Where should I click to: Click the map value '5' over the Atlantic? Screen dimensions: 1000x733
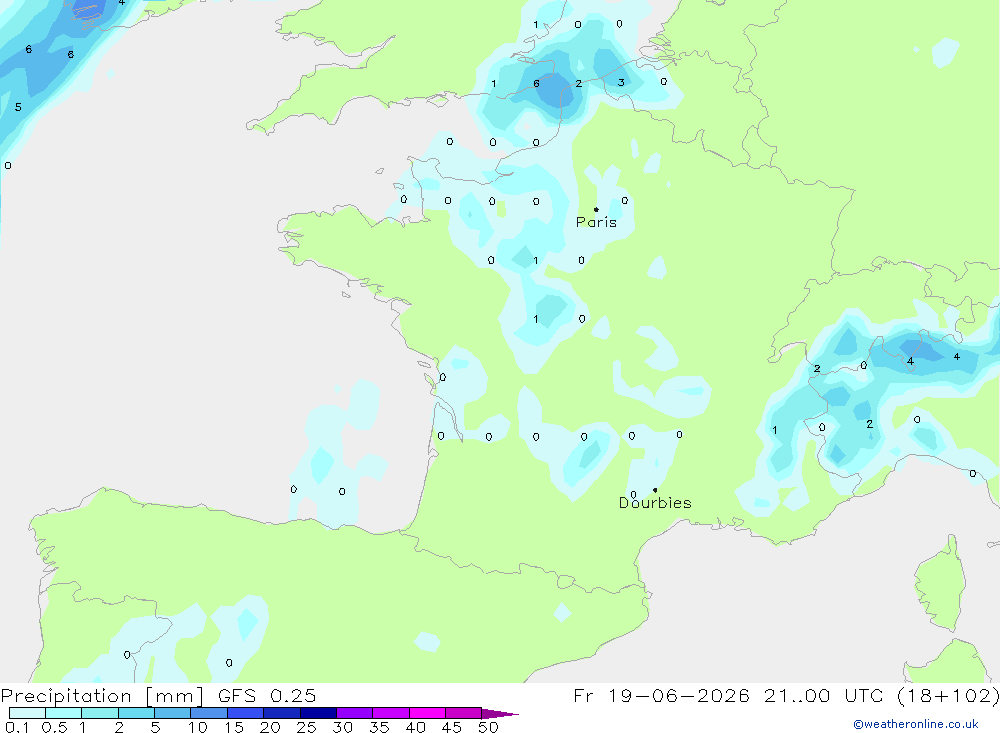[18, 107]
